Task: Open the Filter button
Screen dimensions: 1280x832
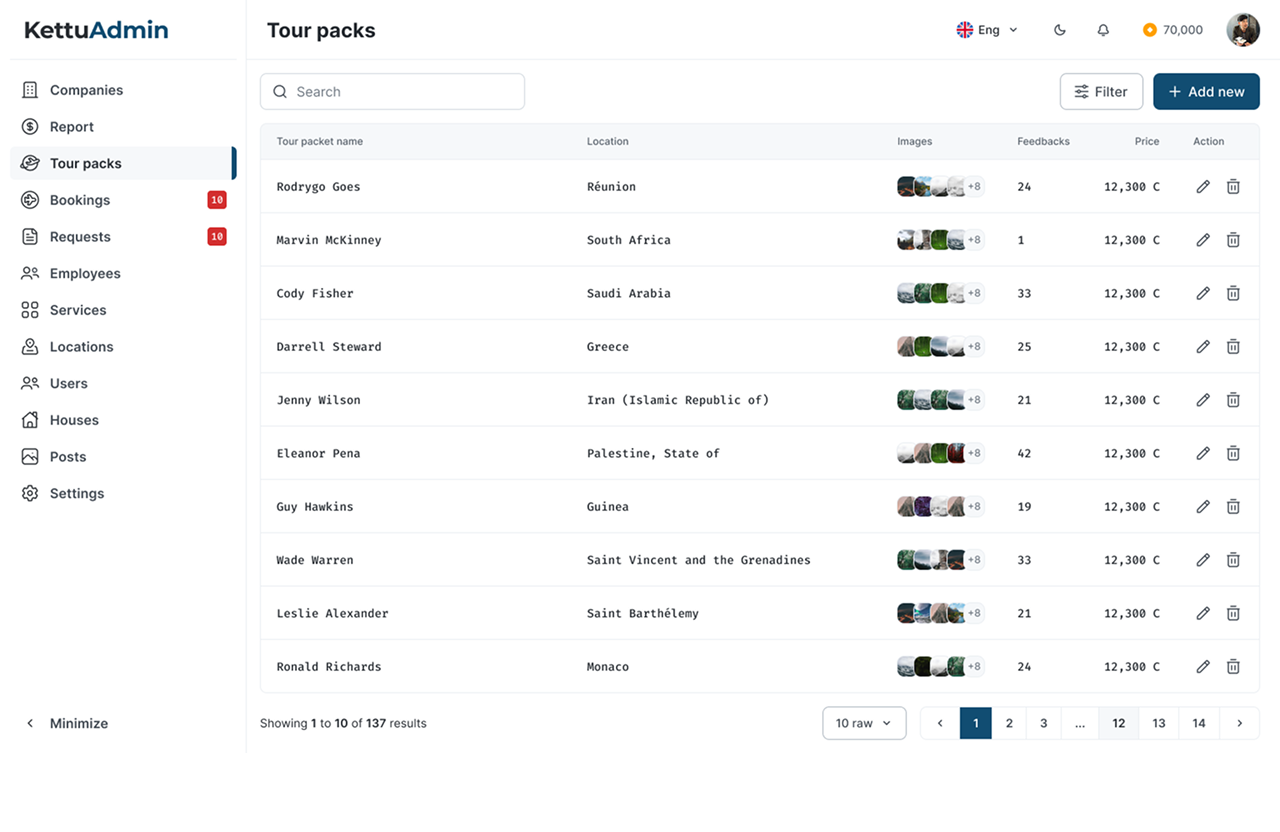Action: (1101, 92)
